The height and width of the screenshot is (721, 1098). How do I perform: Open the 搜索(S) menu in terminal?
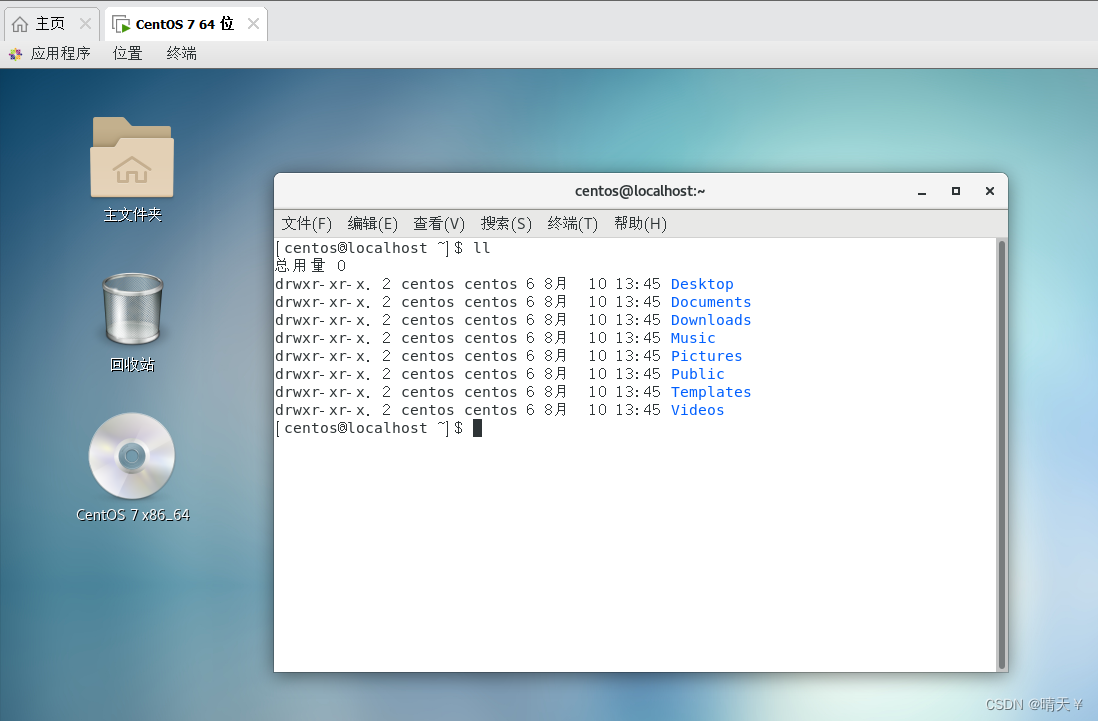click(x=506, y=223)
